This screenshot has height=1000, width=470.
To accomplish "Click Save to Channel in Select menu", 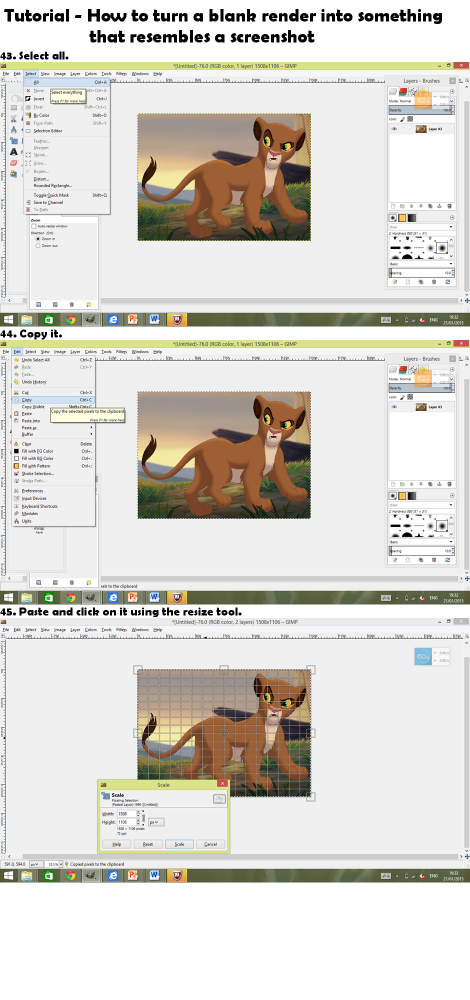I will pyautogui.click(x=66, y=202).
